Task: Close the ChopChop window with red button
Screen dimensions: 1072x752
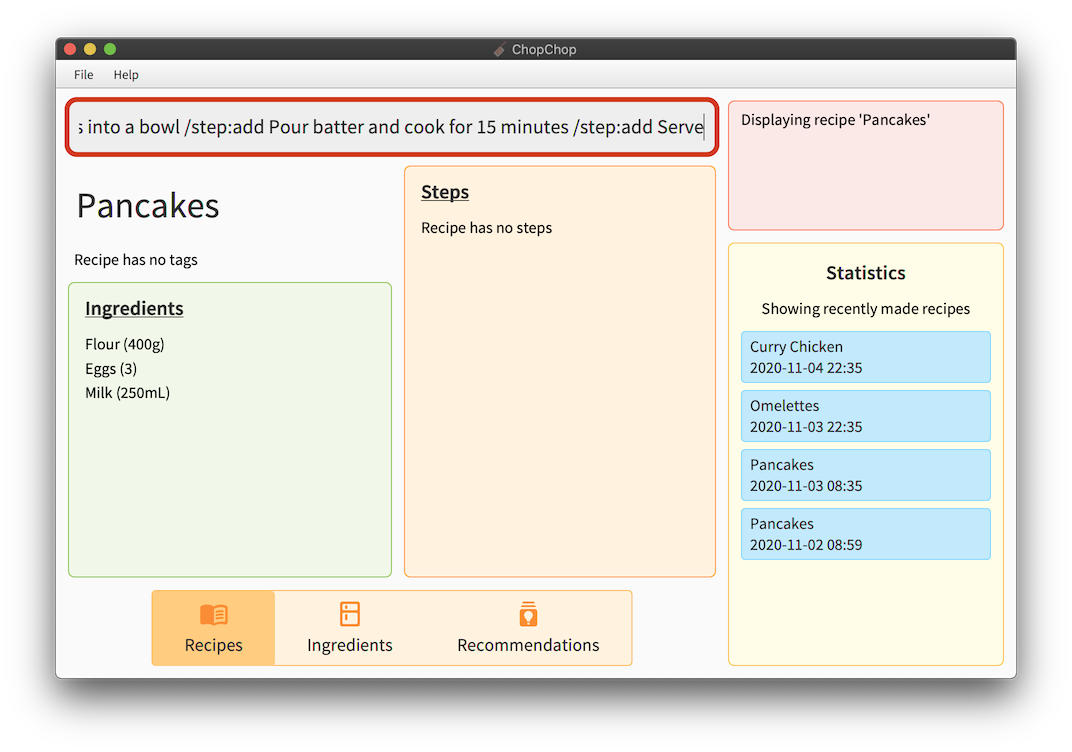Action: 70,49
